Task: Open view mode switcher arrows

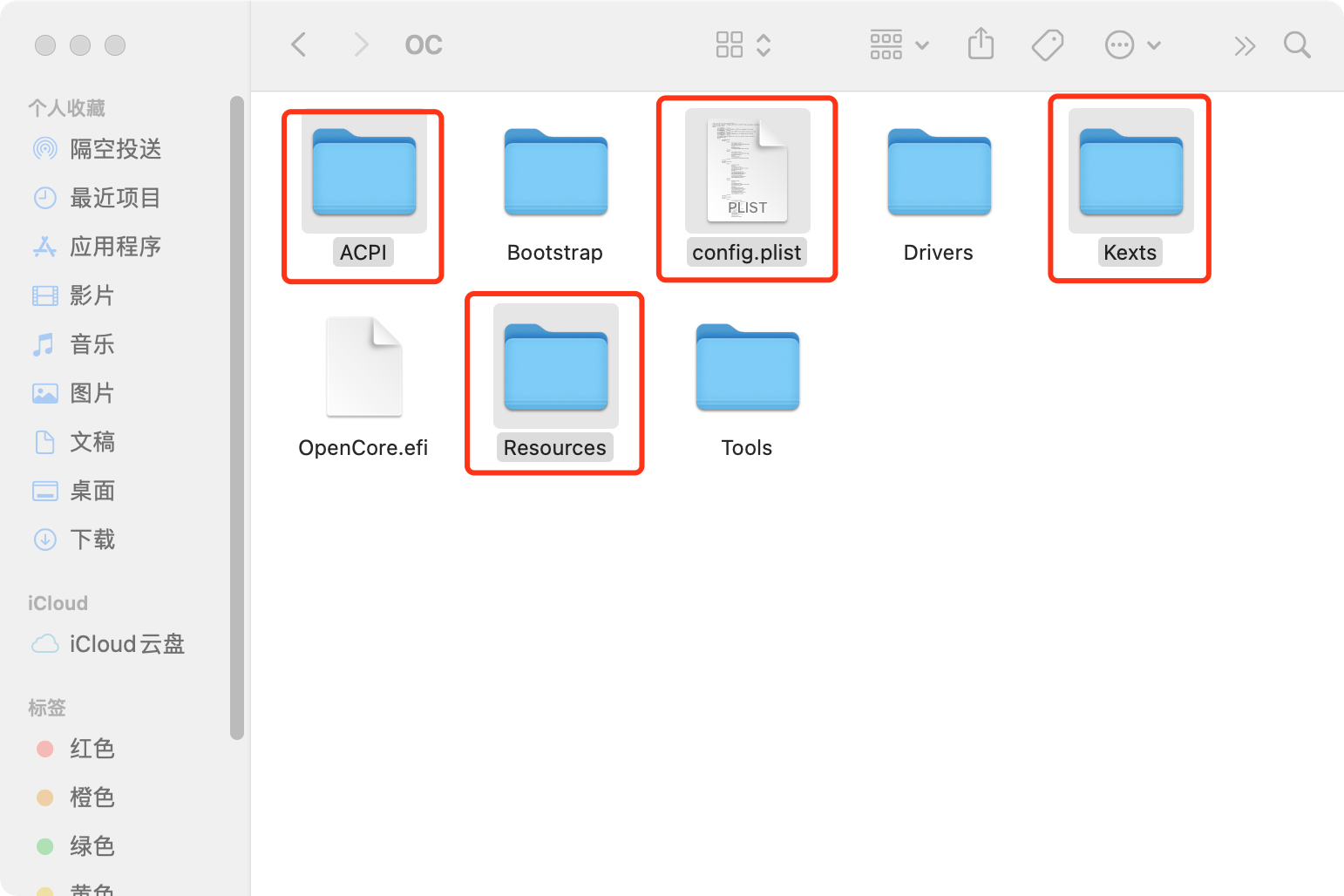Action: (x=764, y=44)
